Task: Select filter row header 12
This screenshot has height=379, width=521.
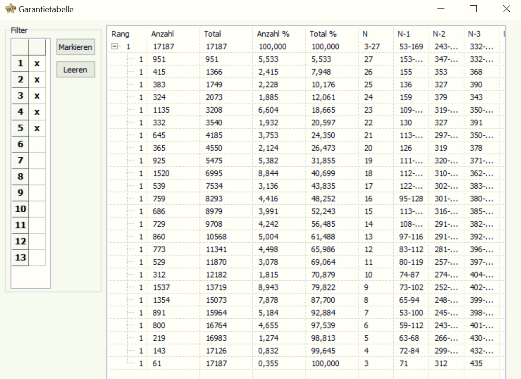Action: [20, 241]
